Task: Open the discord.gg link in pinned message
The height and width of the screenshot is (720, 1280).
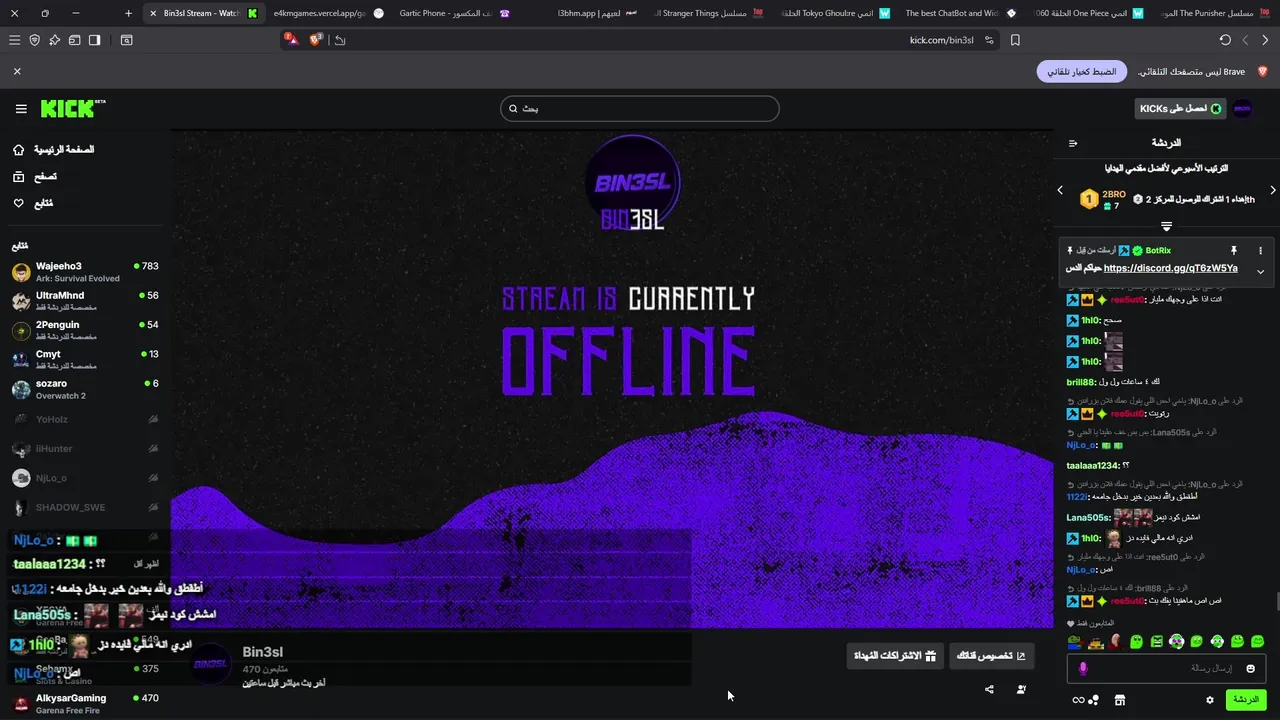Action: (1170, 268)
